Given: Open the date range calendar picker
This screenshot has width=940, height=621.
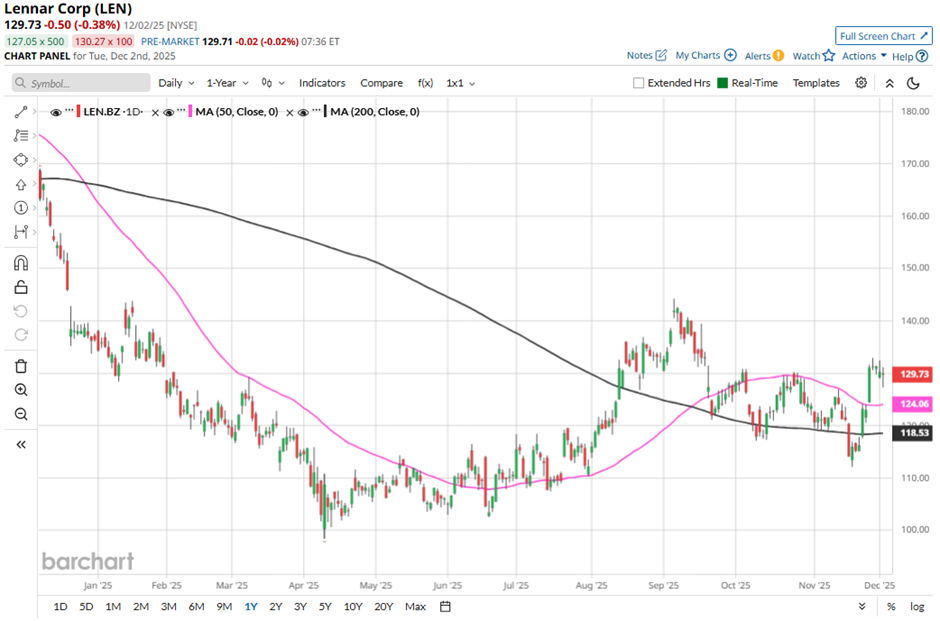Looking at the screenshot, I should pyautogui.click(x=445, y=607).
